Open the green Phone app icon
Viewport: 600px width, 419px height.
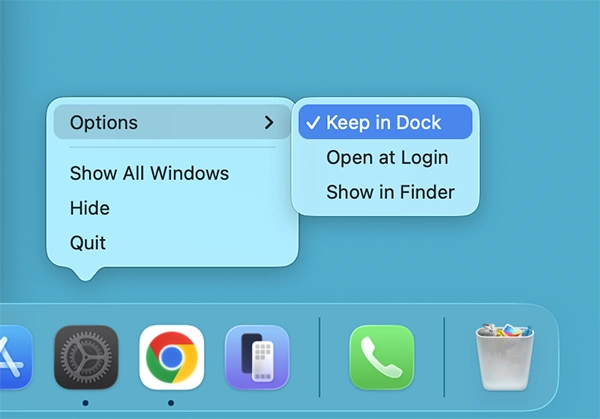tap(382, 357)
